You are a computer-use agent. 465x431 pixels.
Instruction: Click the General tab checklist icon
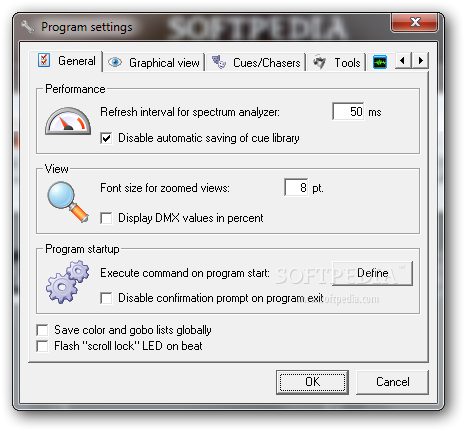[x=44, y=60]
